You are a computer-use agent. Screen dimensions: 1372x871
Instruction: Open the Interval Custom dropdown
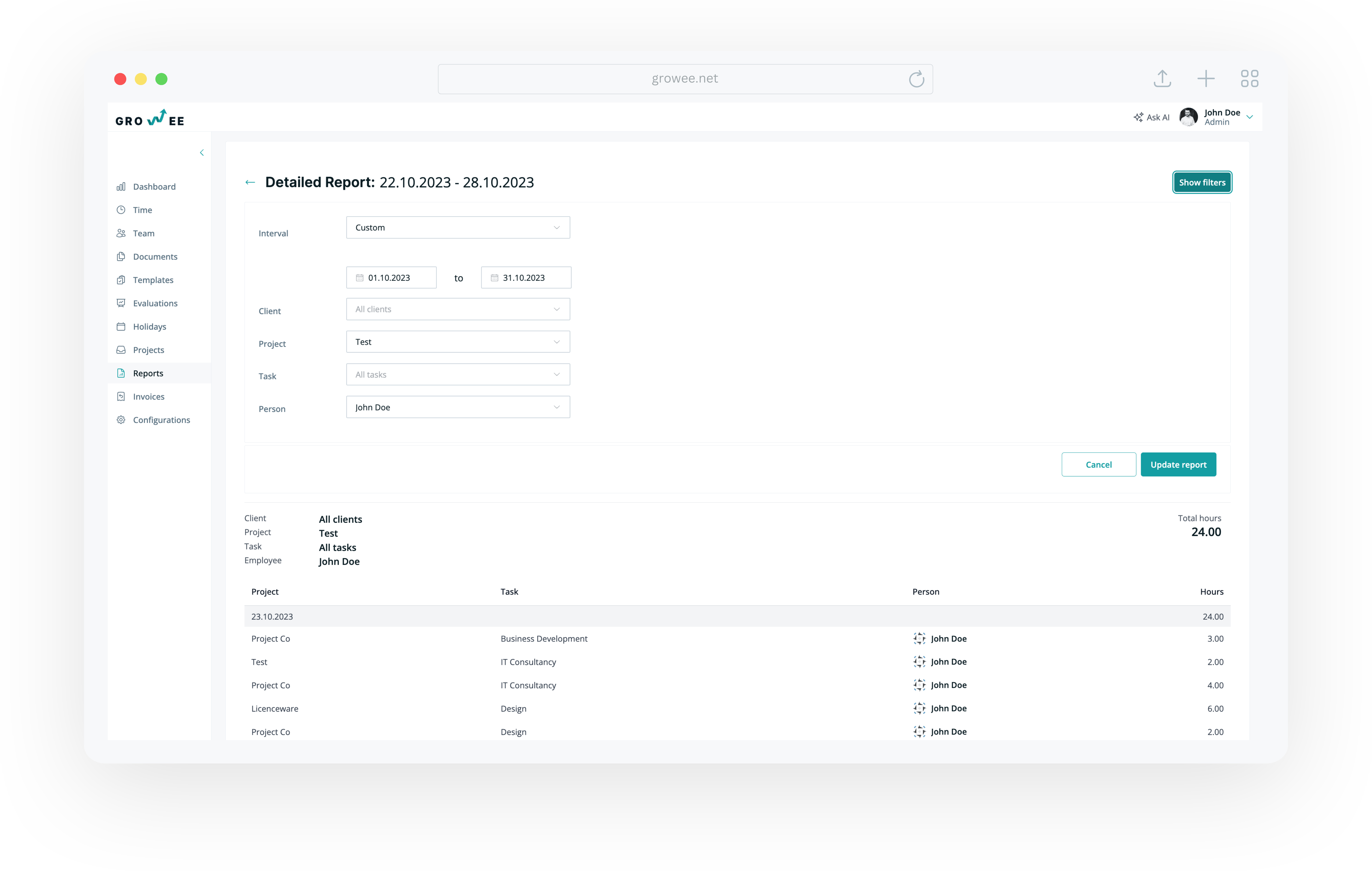tap(458, 228)
